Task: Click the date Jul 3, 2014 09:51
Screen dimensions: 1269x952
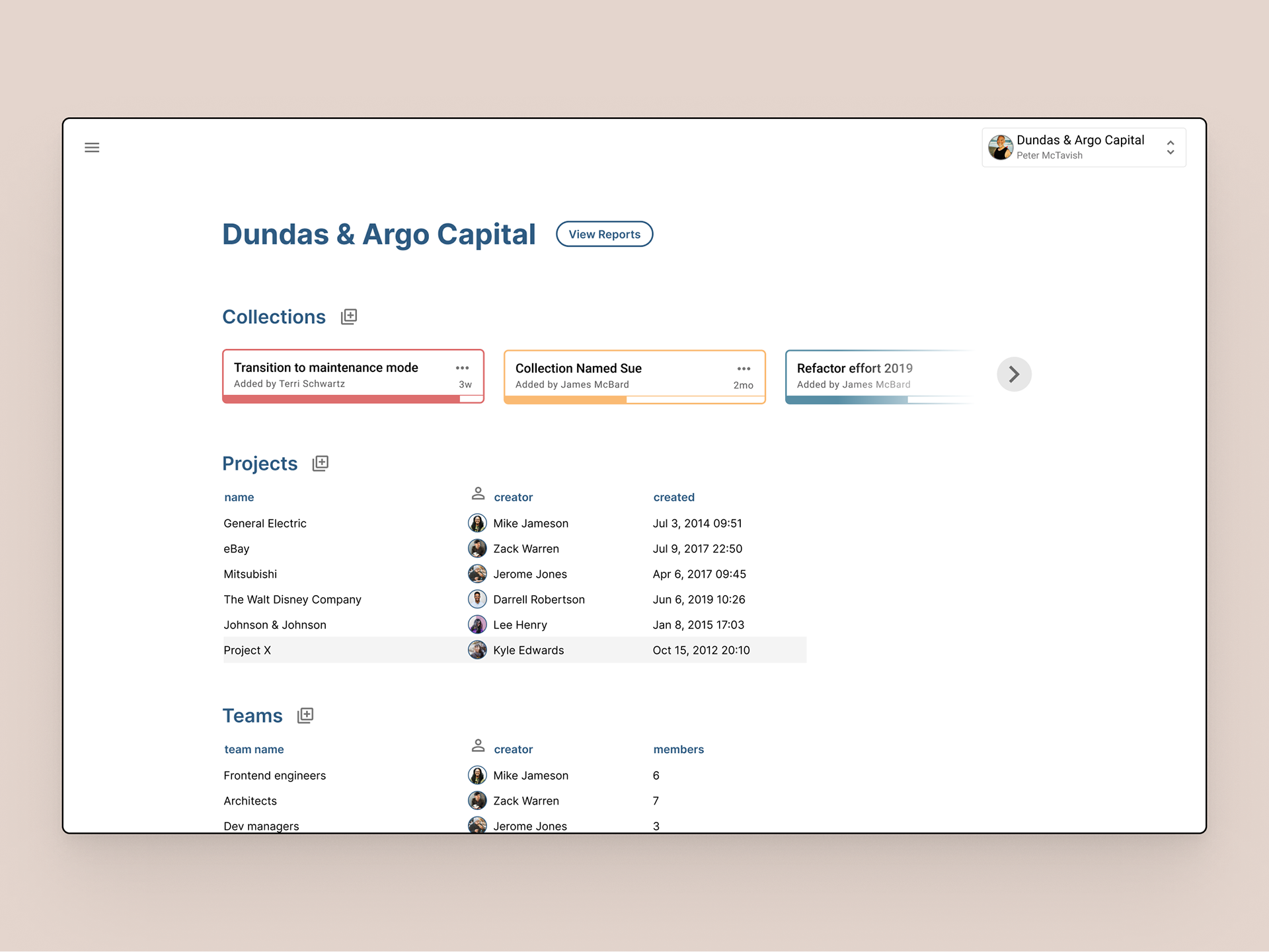Action: tap(697, 523)
